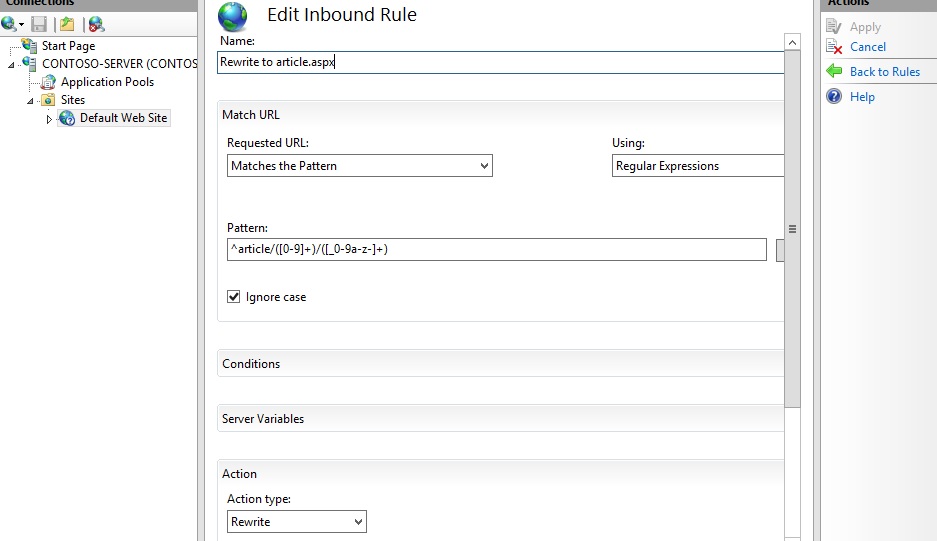Click the green Back to Rules arrow icon
Viewport: 937px width, 541px height.
(834, 72)
